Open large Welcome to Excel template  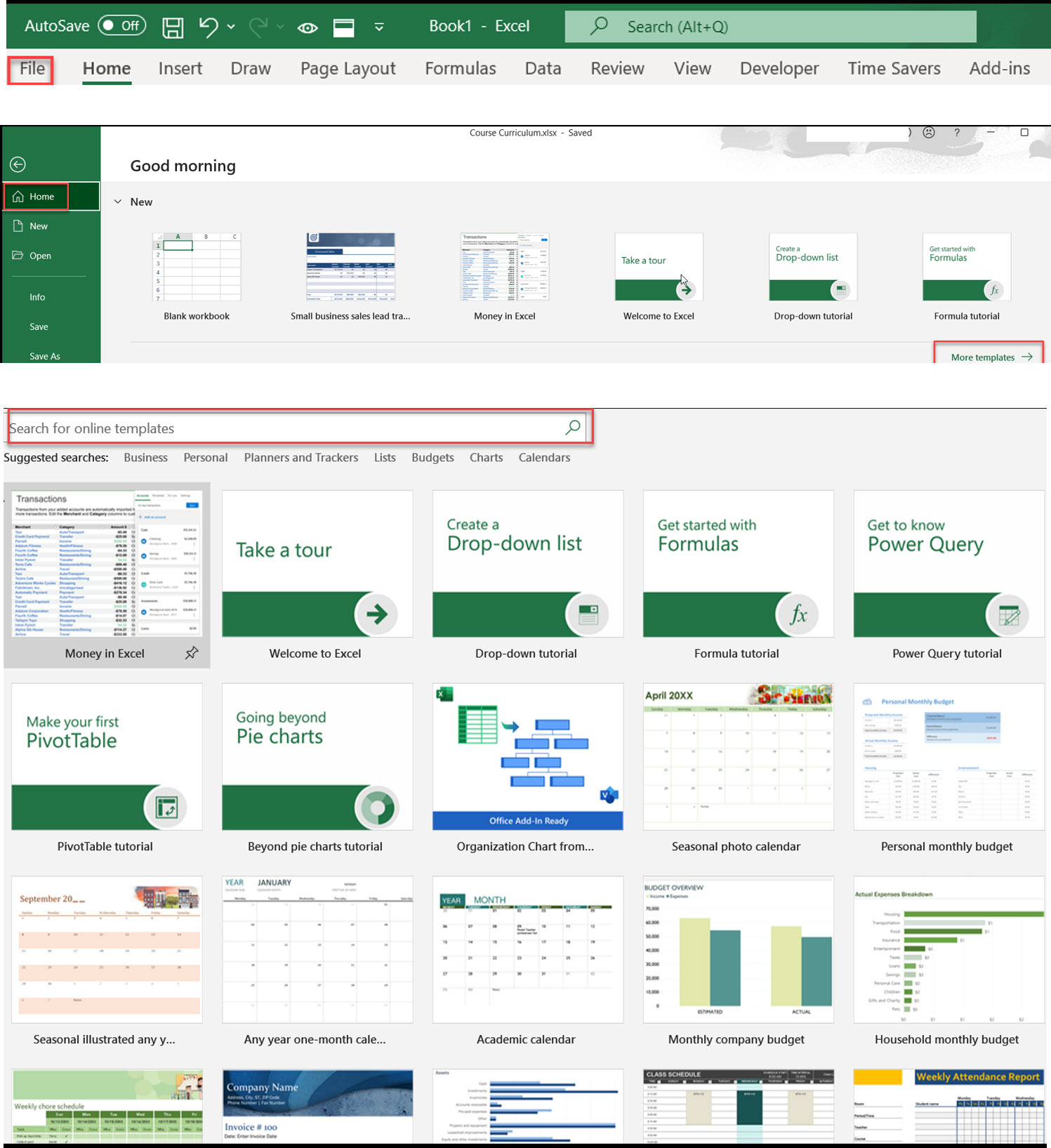(x=317, y=564)
